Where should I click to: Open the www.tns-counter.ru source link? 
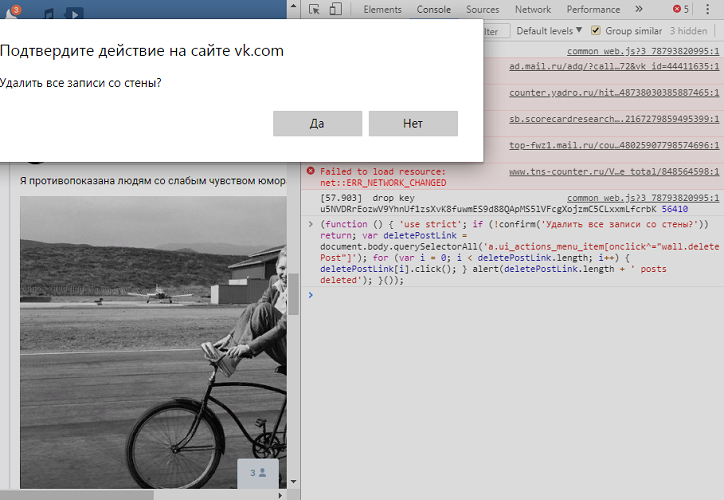coord(614,172)
